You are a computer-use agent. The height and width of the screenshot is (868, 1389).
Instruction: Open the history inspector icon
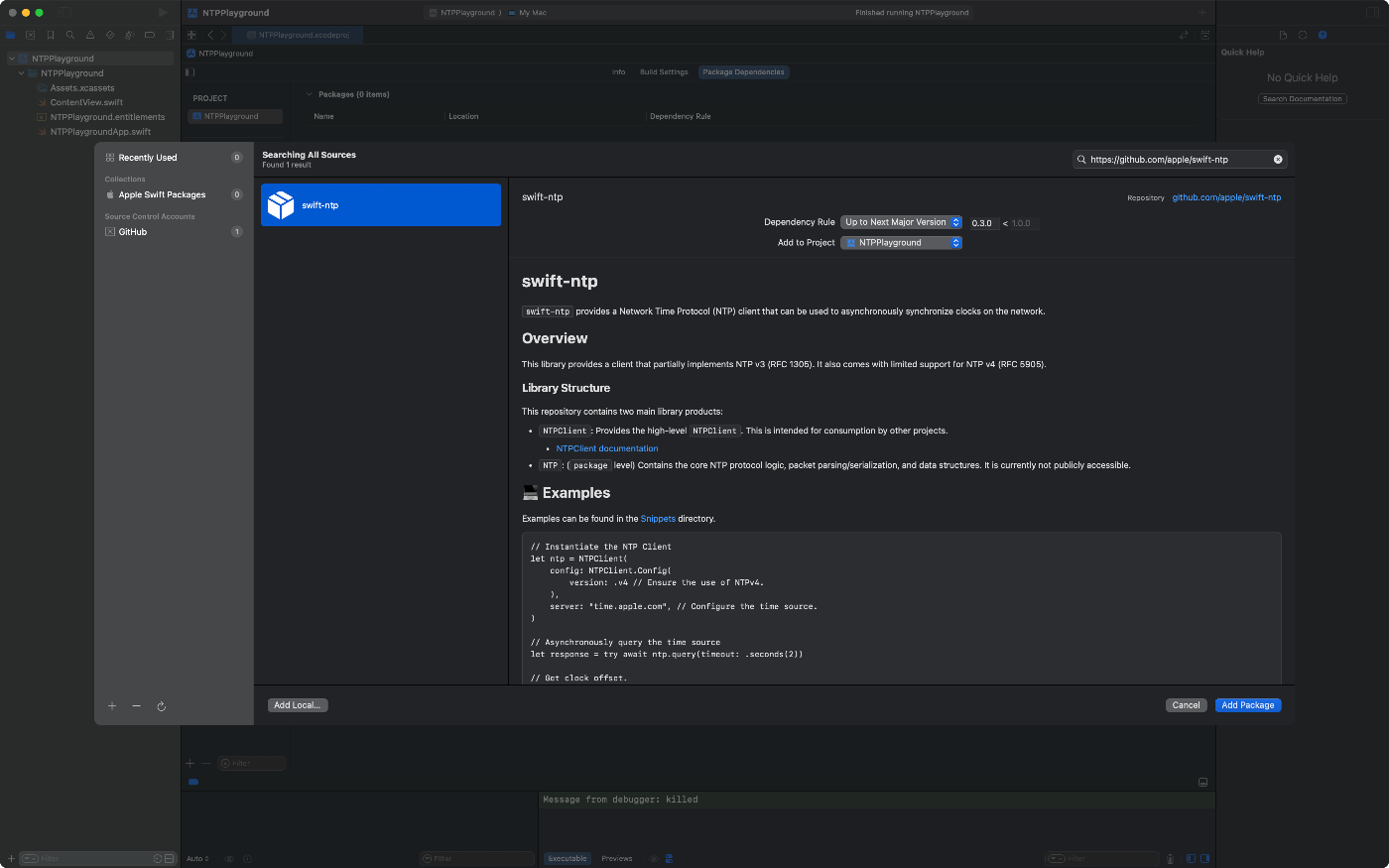[x=1303, y=35]
